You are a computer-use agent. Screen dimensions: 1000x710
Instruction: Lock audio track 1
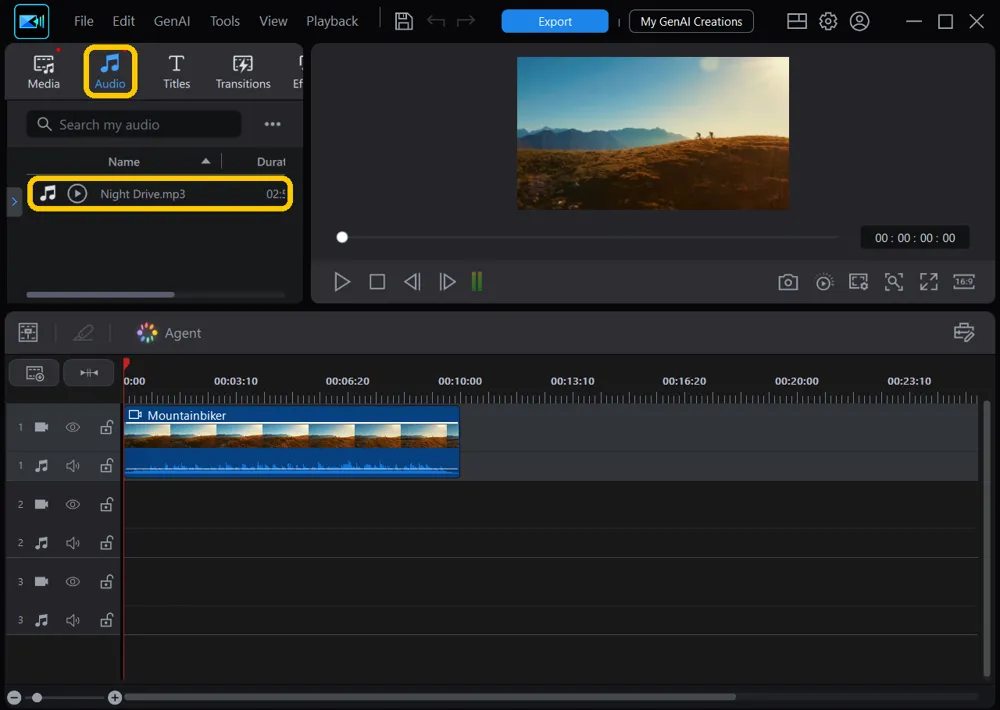(107, 466)
